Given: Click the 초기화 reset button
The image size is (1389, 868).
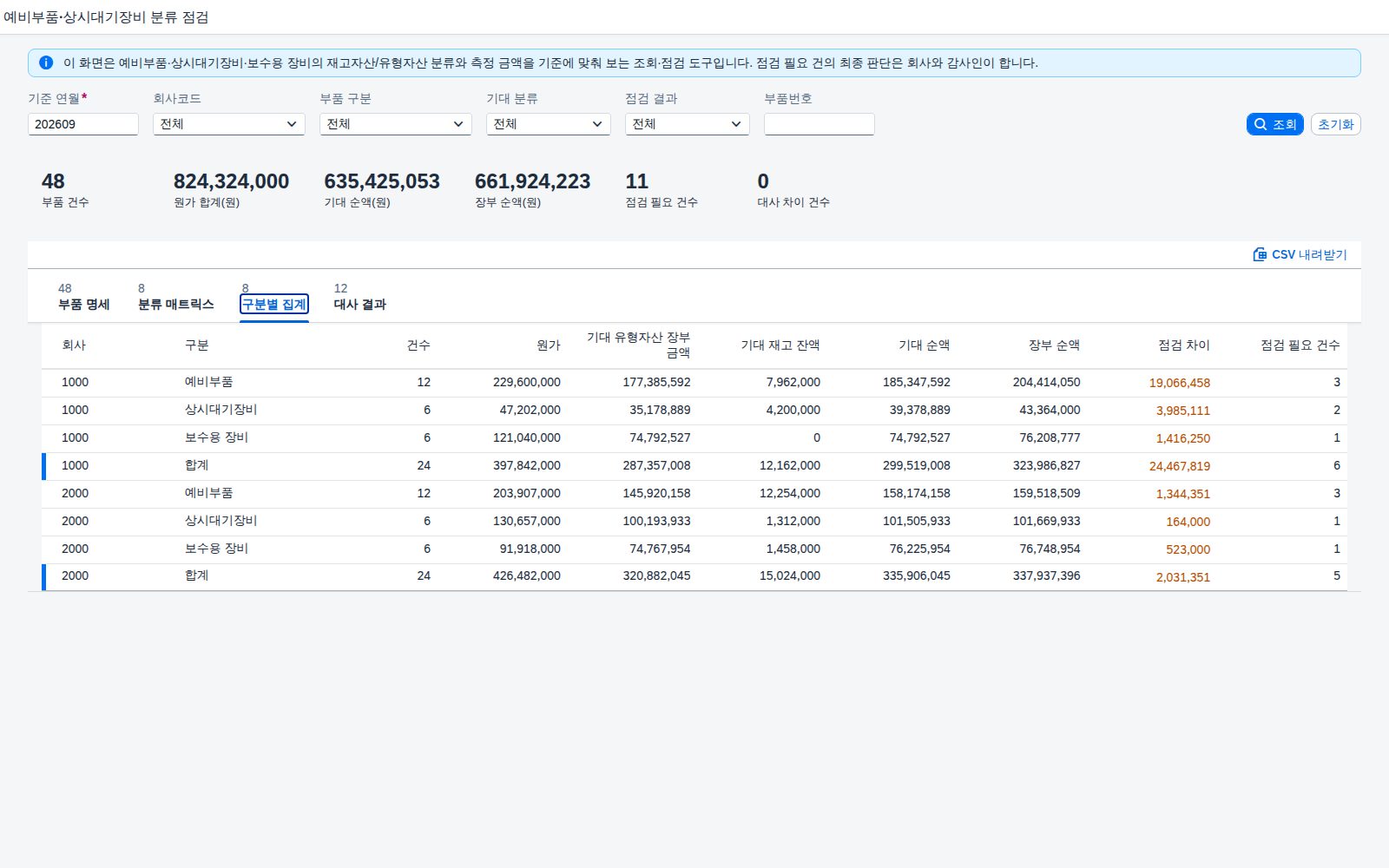Looking at the screenshot, I should coord(1335,124).
